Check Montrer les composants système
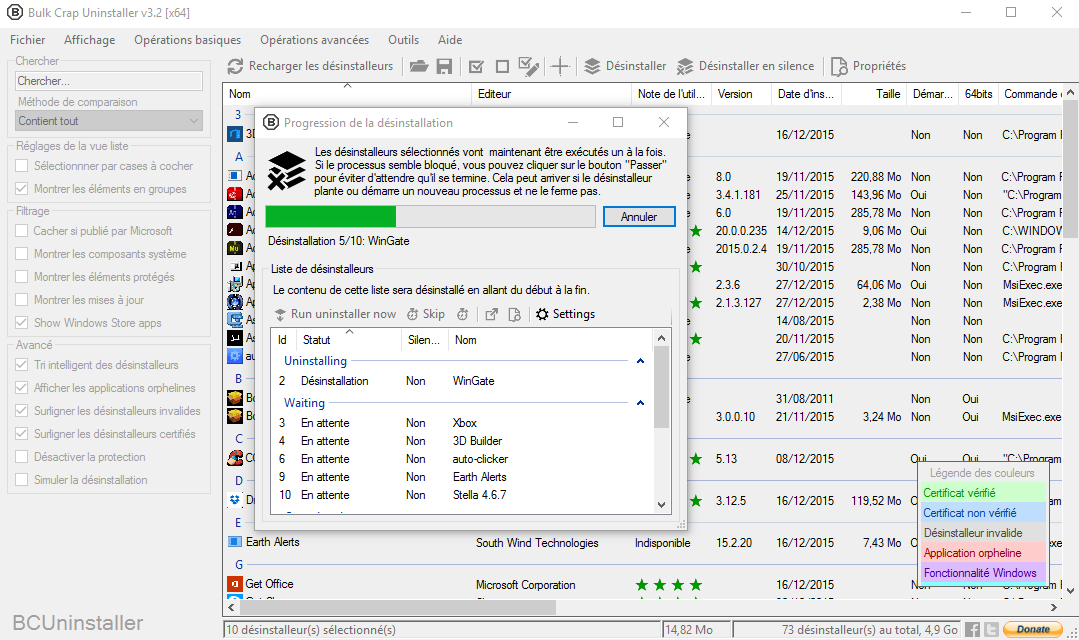The width and height of the screenshot is (1079, 640). pyautogui.click(x=22, y=254)
